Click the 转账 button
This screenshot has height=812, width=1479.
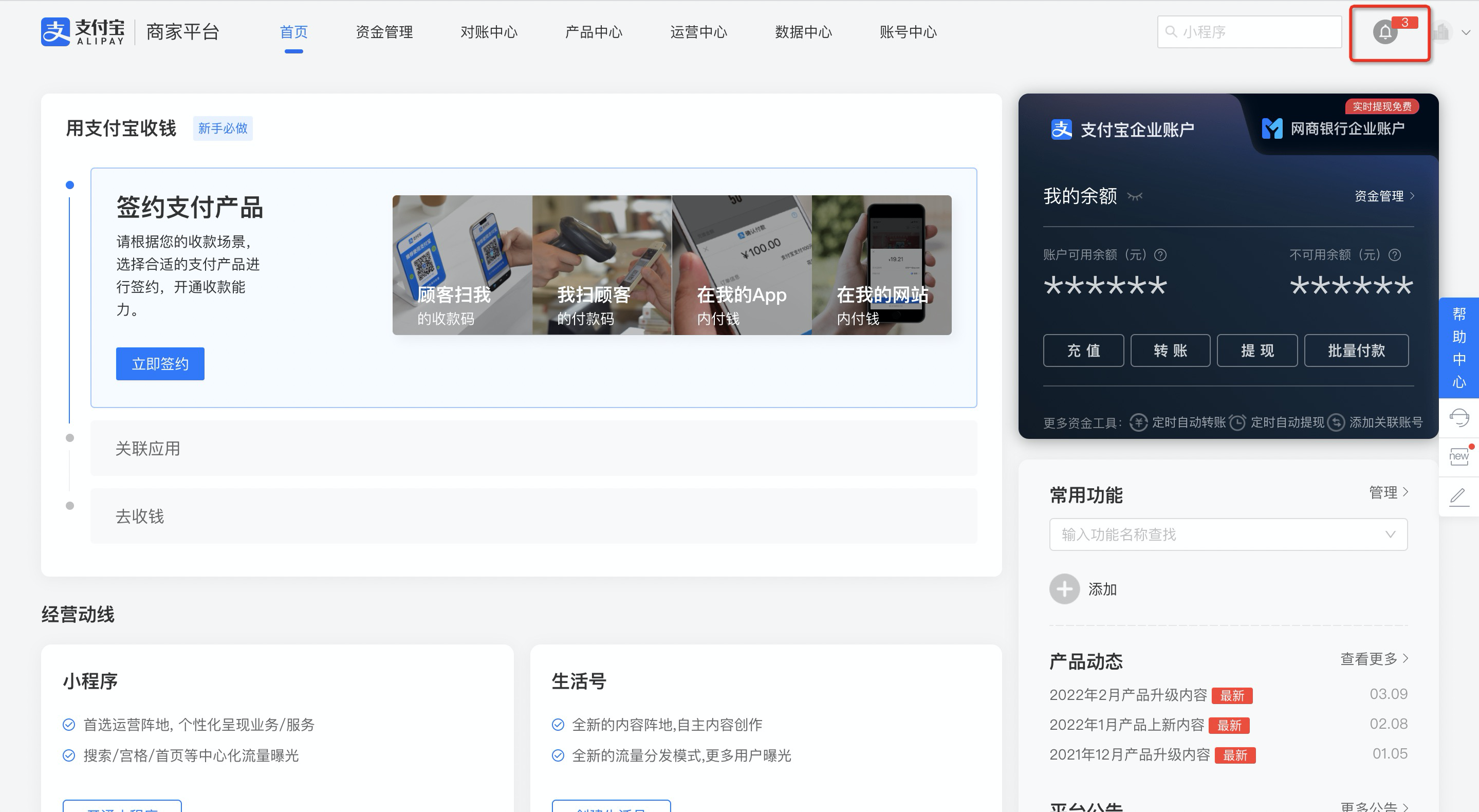(x=1170, y=351)
